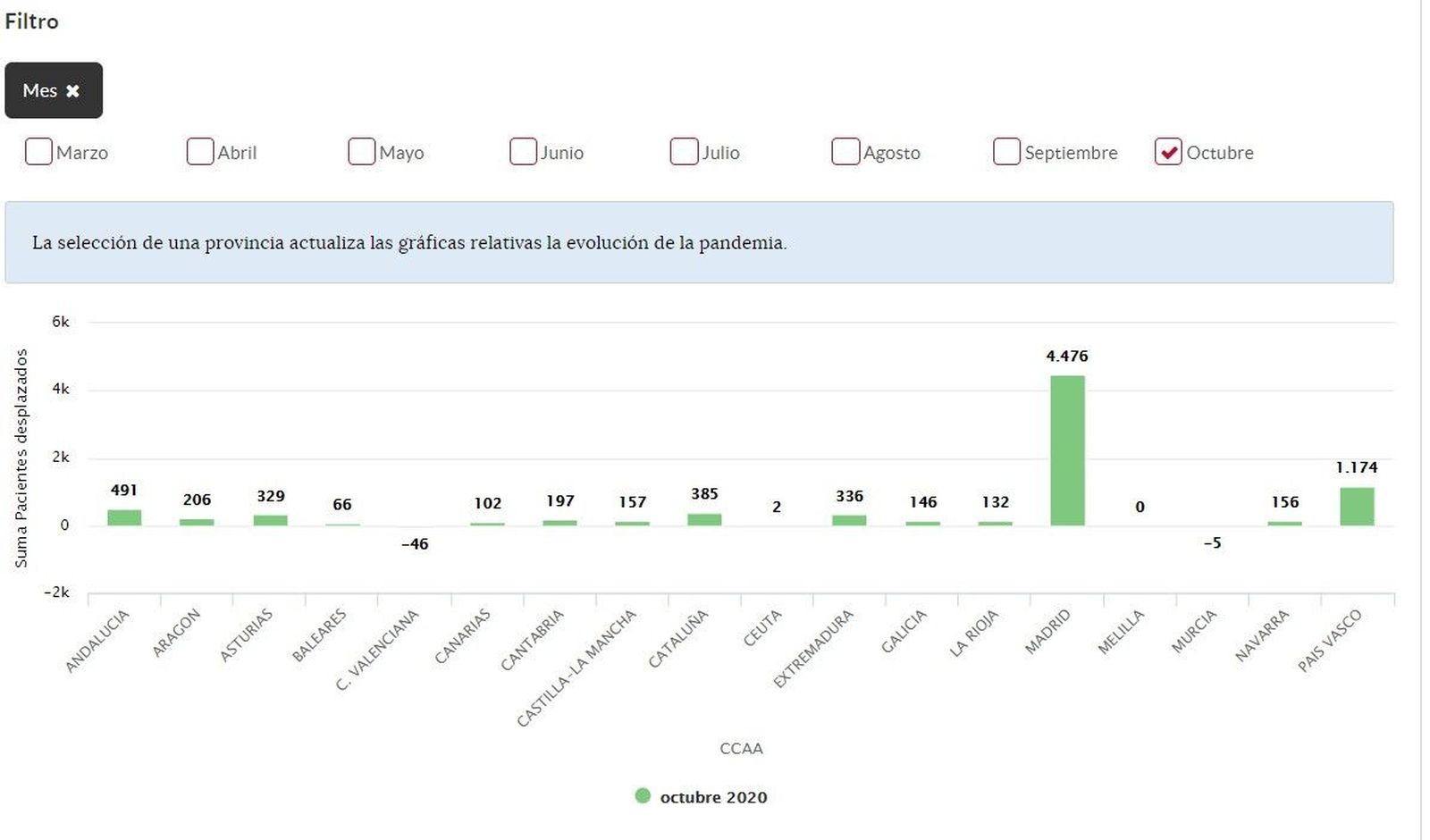Check the Agosto filter box
The height and width of the screenshot is (840, 1430).
click(x=845, y=152)
